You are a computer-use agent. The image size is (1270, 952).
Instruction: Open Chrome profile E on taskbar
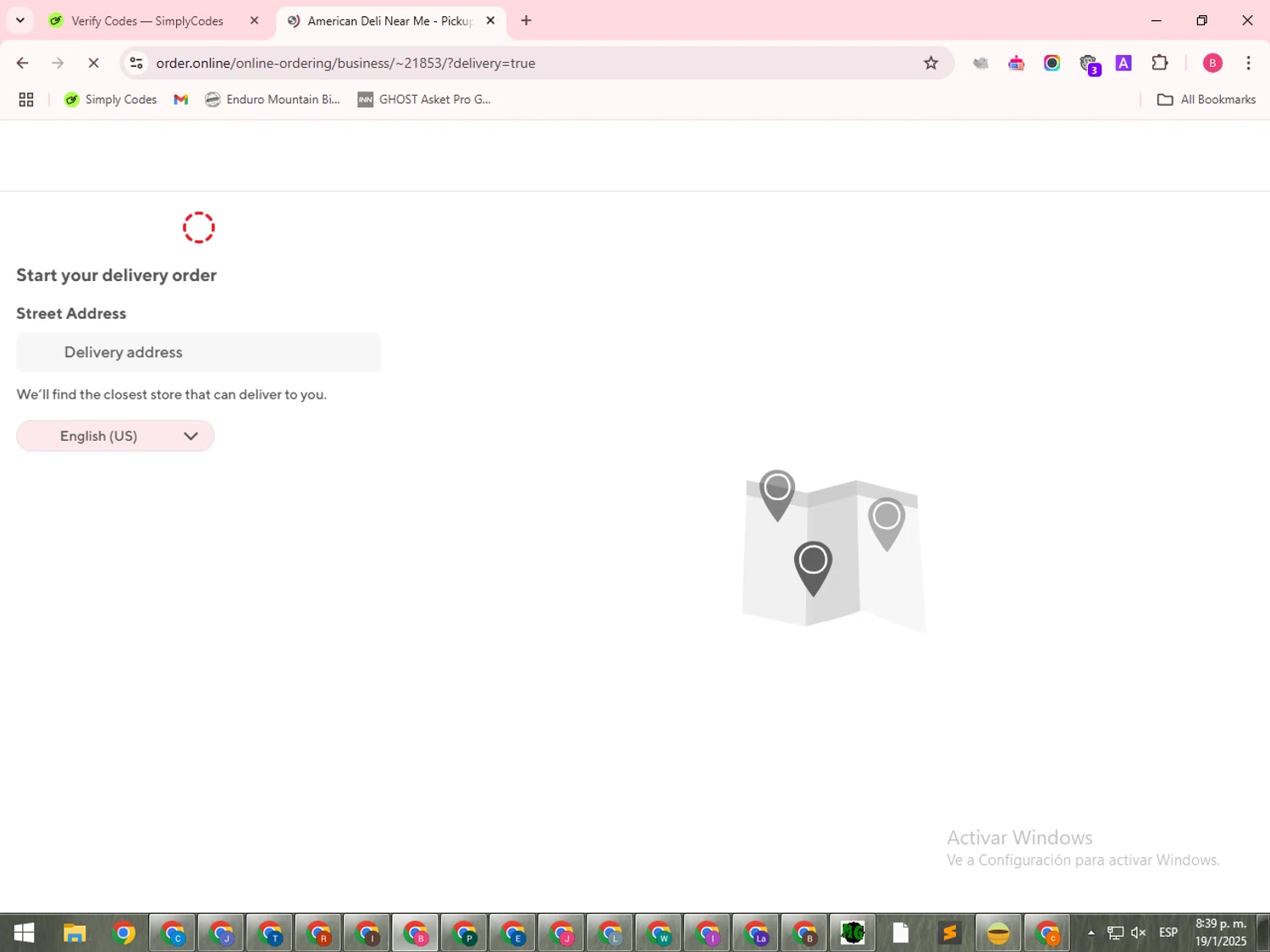[513, 933]
